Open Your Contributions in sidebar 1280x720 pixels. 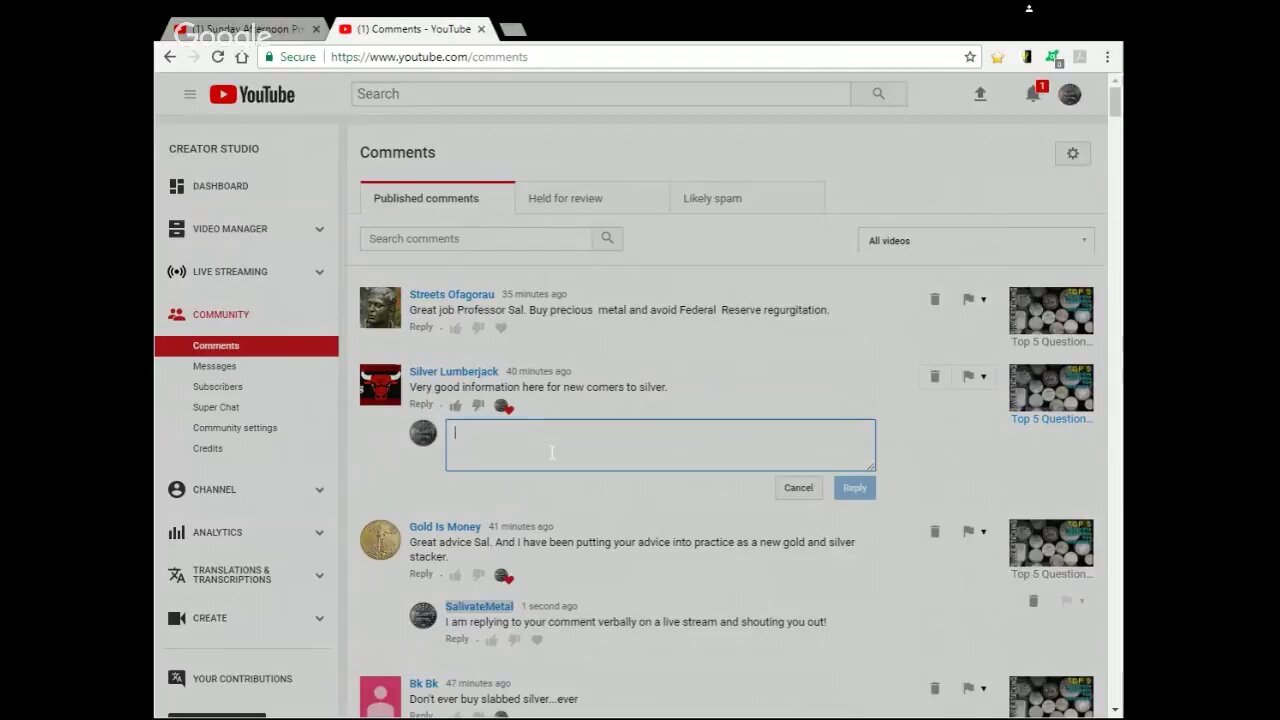pos(242,679)
